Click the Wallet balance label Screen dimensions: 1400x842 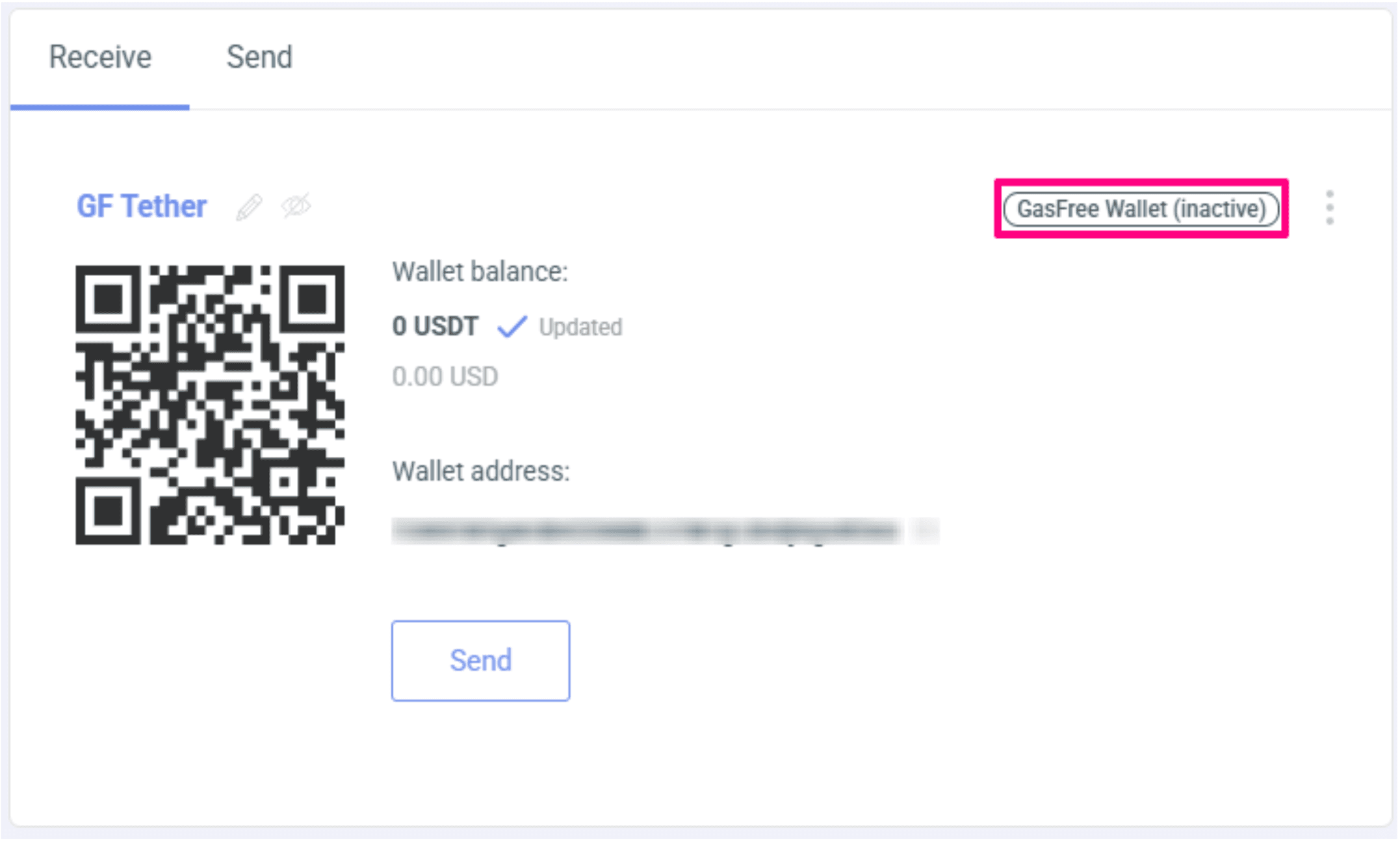coord(480,272)
